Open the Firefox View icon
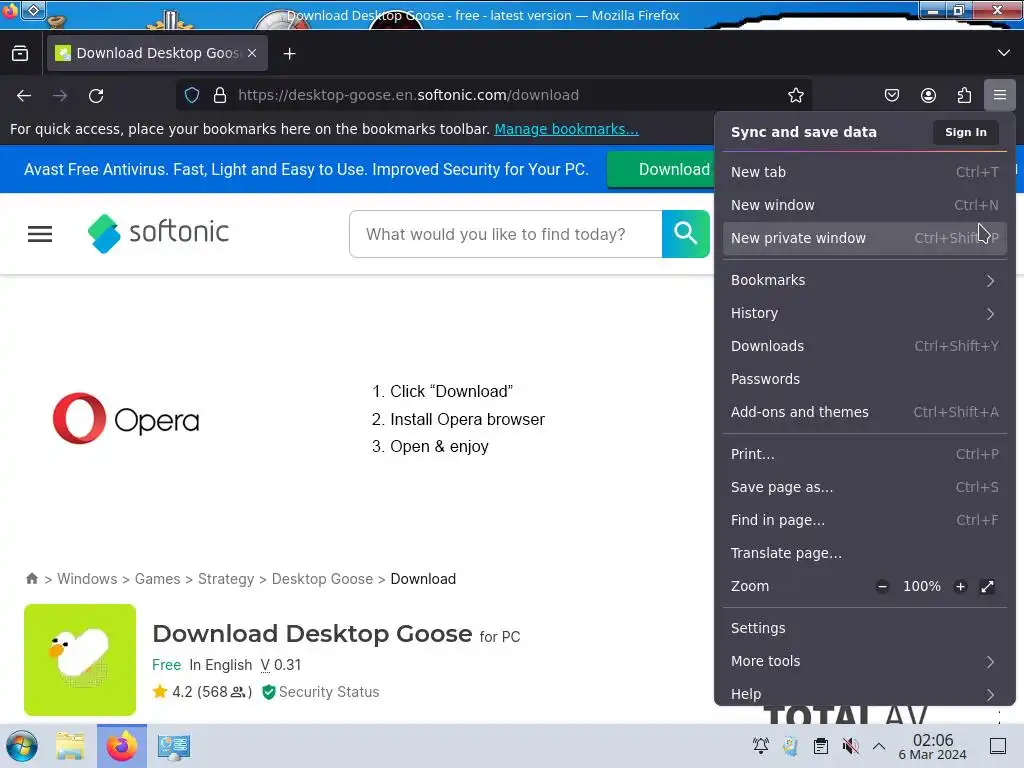 click(x=20, y=54)
